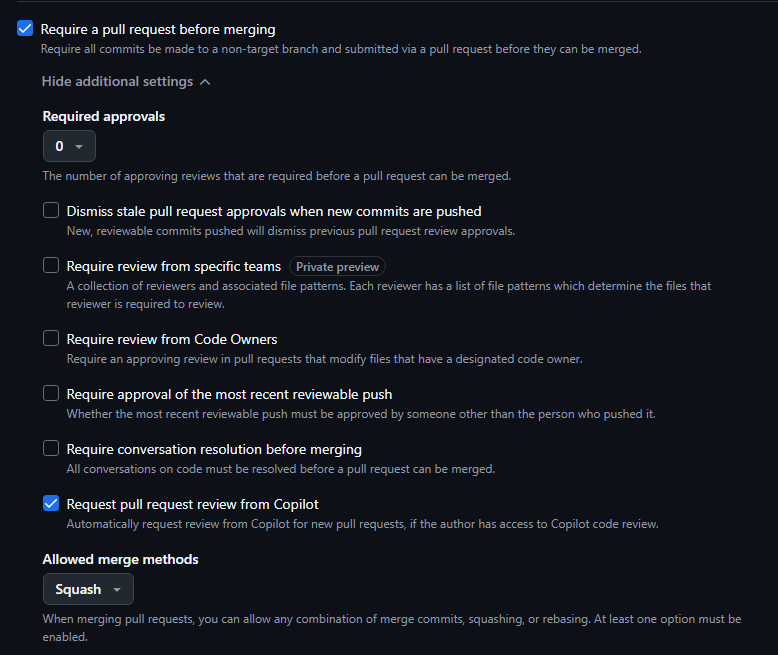Open the Allowed merge methods Squash dropdown
Viewport: 778px width, 655px height.
click(x=88, y=590)
